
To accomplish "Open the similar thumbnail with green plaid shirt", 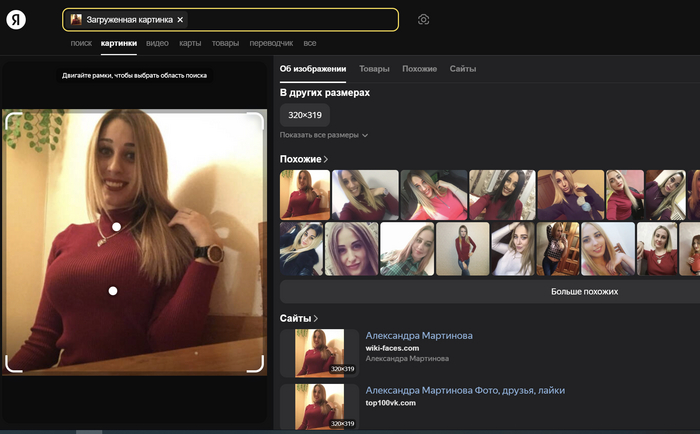I will pos(407,249).
